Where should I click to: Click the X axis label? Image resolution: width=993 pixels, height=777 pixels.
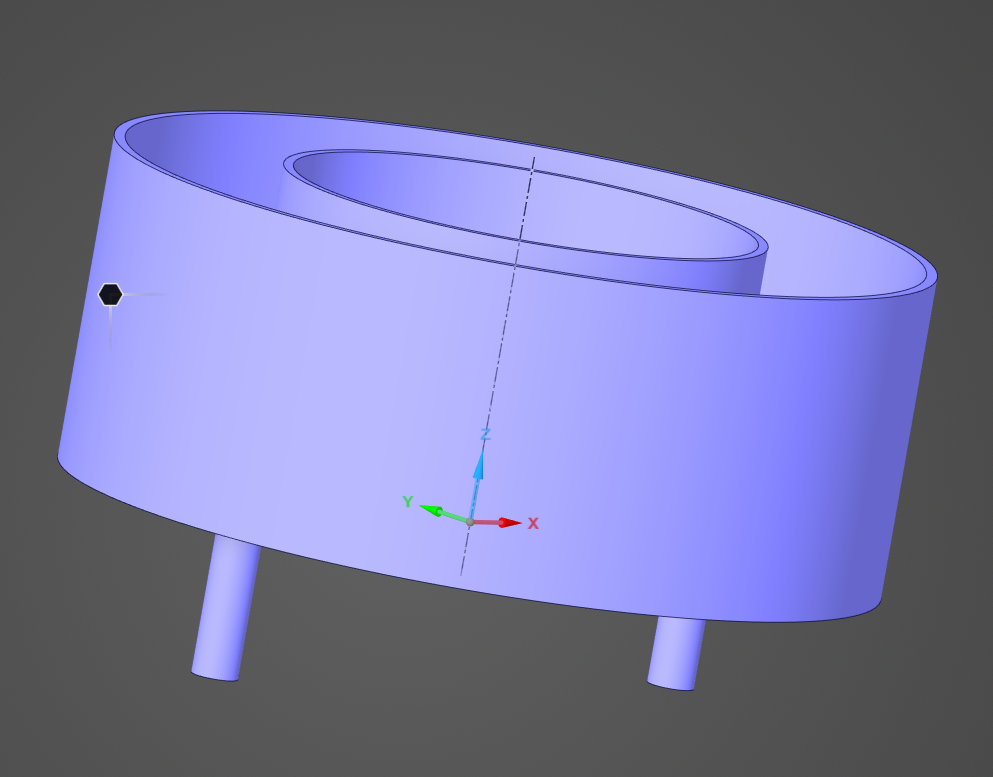[x=533, y=524]
